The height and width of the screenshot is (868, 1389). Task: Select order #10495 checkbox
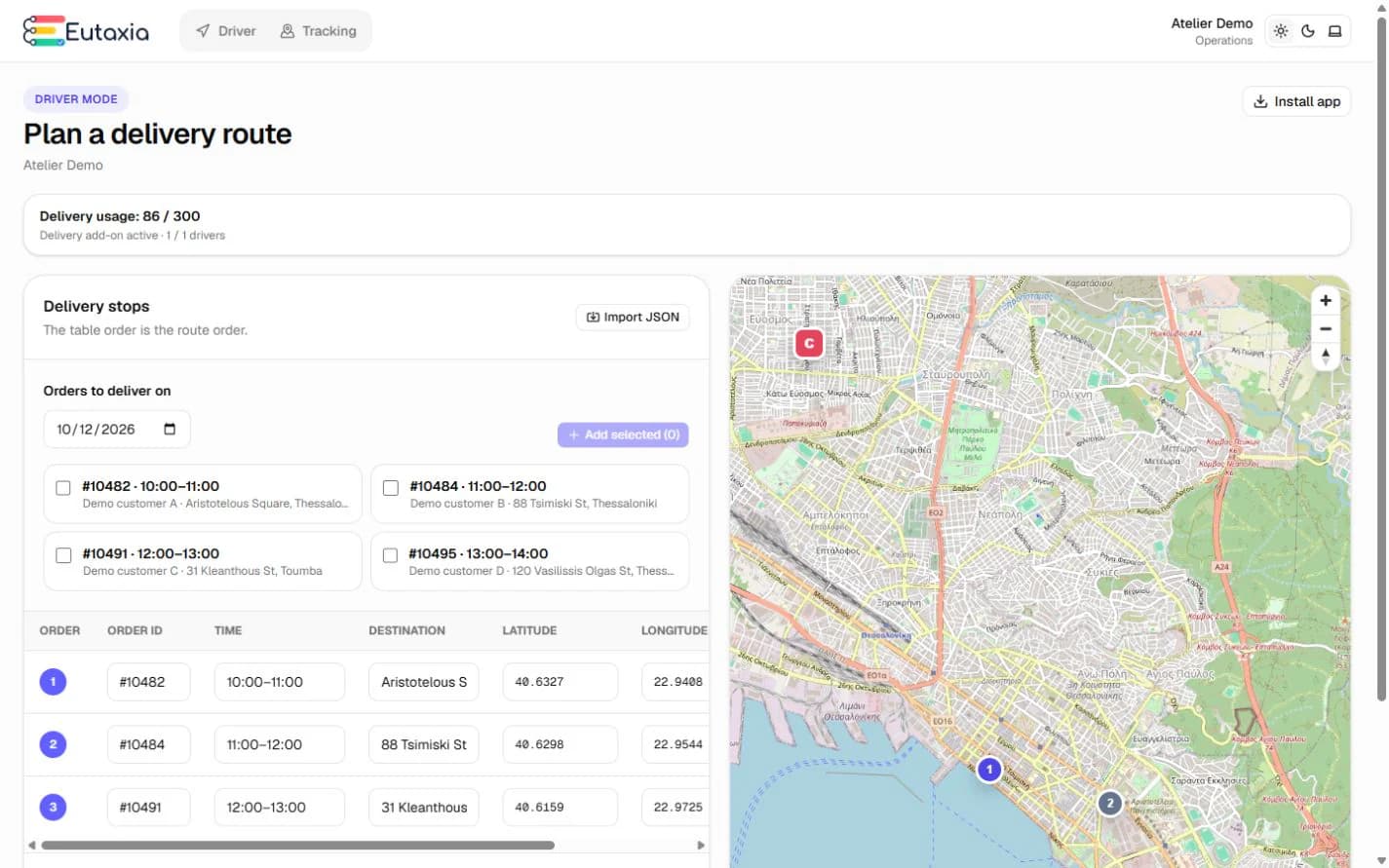pyautogui.click(x=390, y=555)
